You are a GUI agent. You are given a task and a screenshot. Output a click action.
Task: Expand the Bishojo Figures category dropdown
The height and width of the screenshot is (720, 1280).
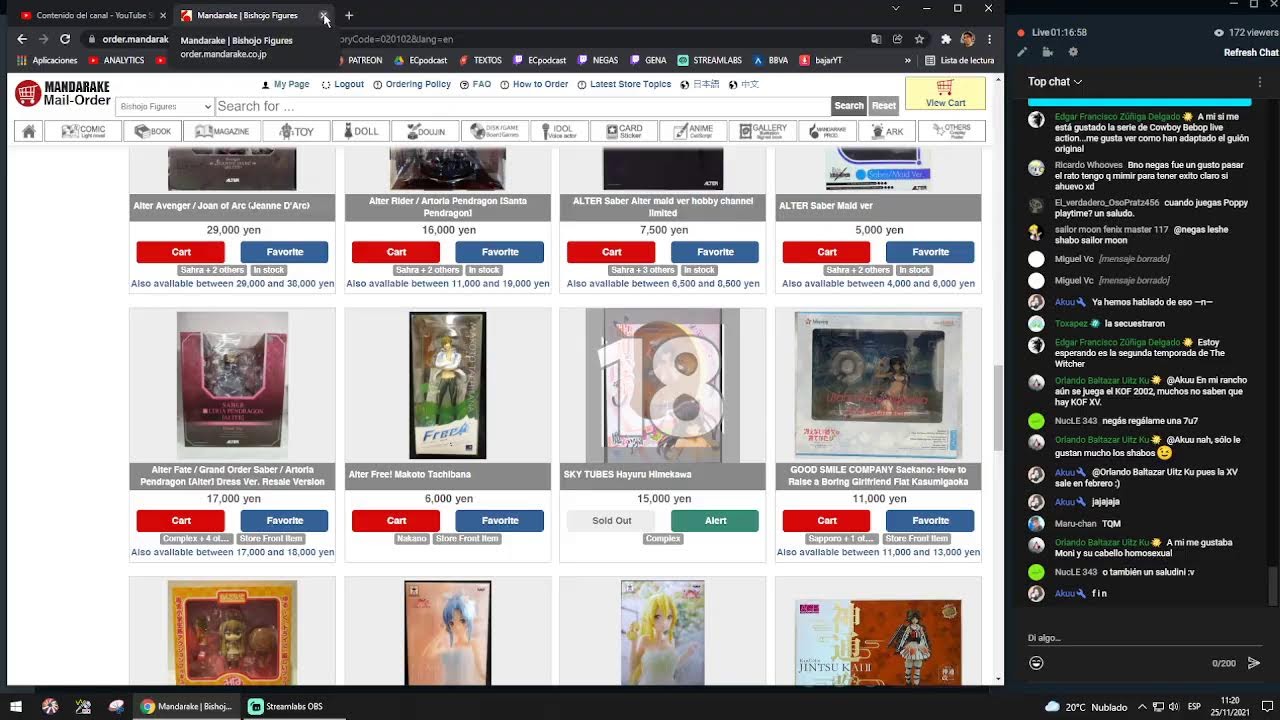click(165, 106)
